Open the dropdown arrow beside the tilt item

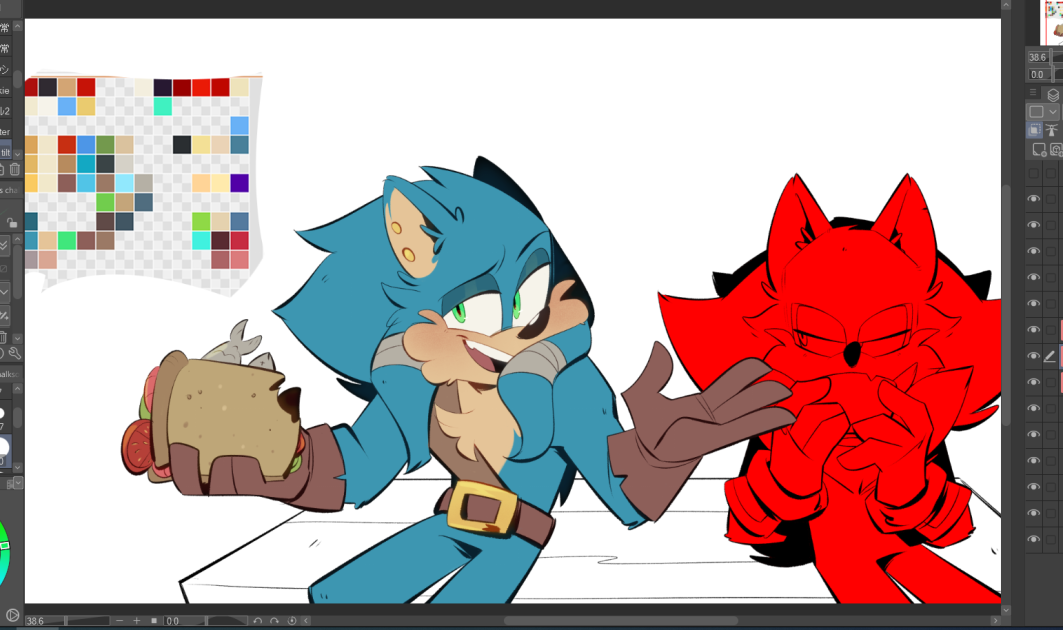(18, 154)
